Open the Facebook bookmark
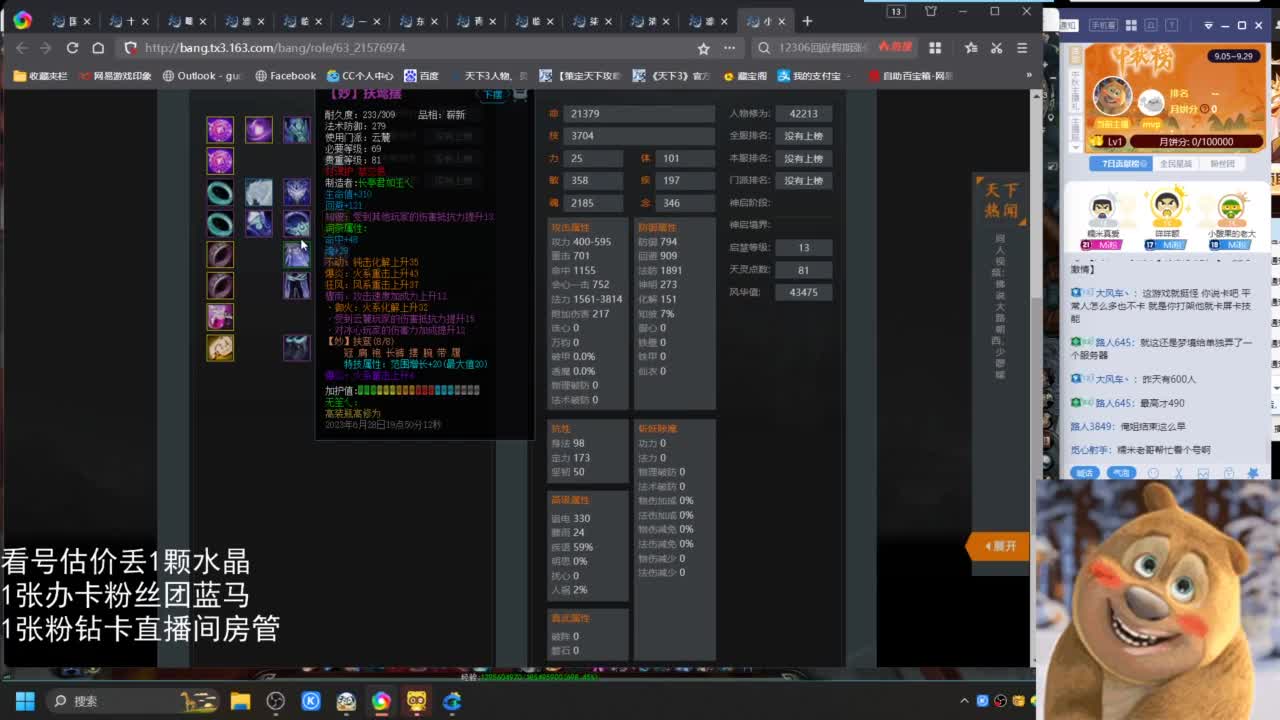The width and height of the screenshot is (1280, 720). (285, 76)
